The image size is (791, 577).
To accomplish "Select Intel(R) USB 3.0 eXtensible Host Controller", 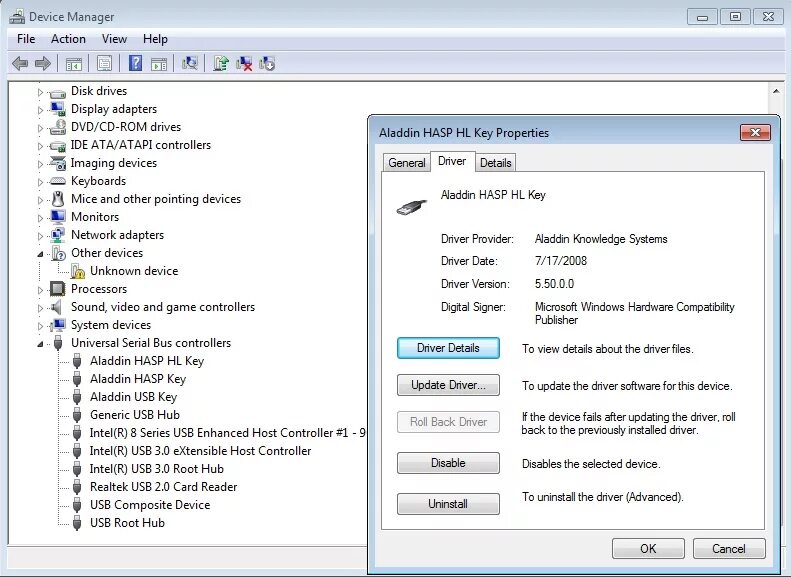I will click(200, 451).
